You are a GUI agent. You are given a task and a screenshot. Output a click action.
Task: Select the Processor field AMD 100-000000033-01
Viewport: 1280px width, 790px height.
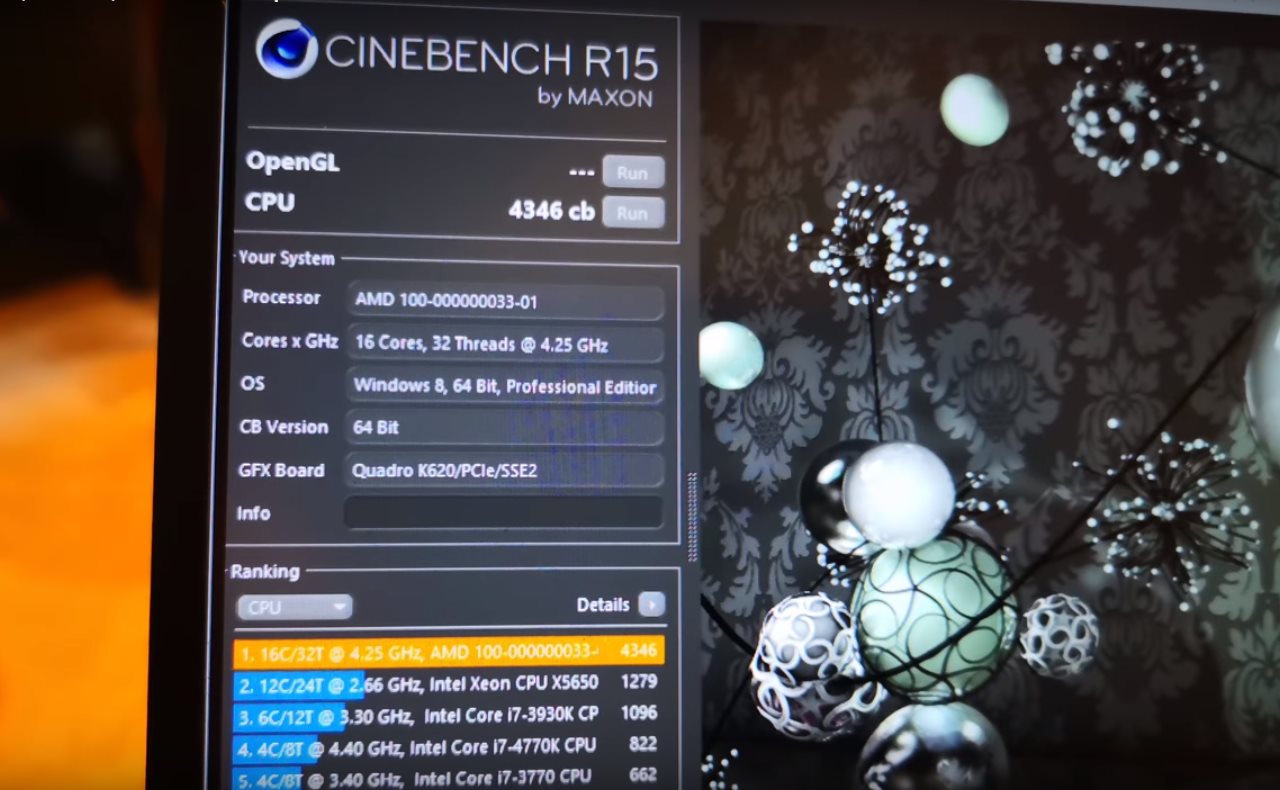[505, 301]
